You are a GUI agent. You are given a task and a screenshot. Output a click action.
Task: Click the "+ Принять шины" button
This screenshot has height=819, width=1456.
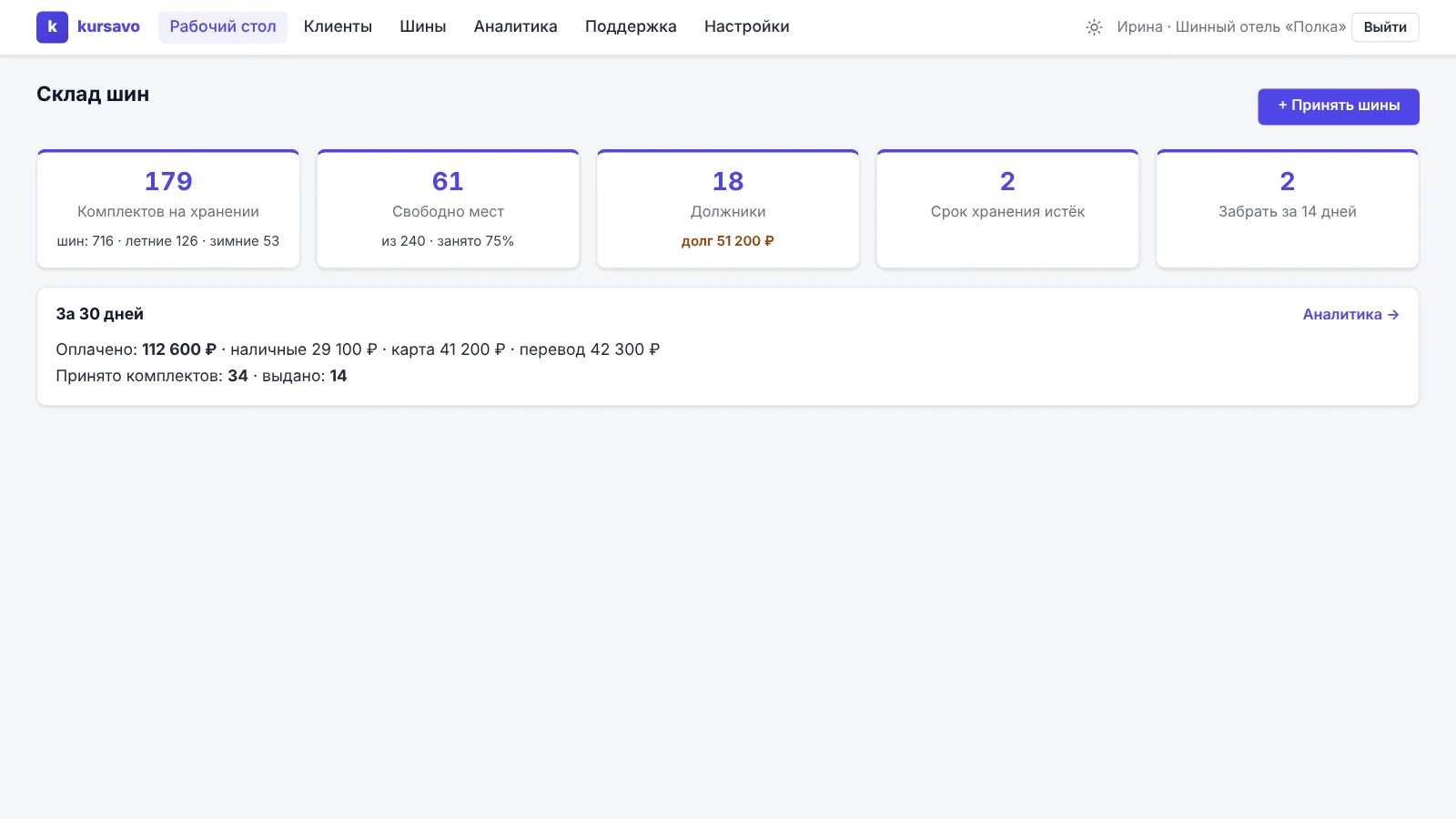click(x=1339, y=106)
